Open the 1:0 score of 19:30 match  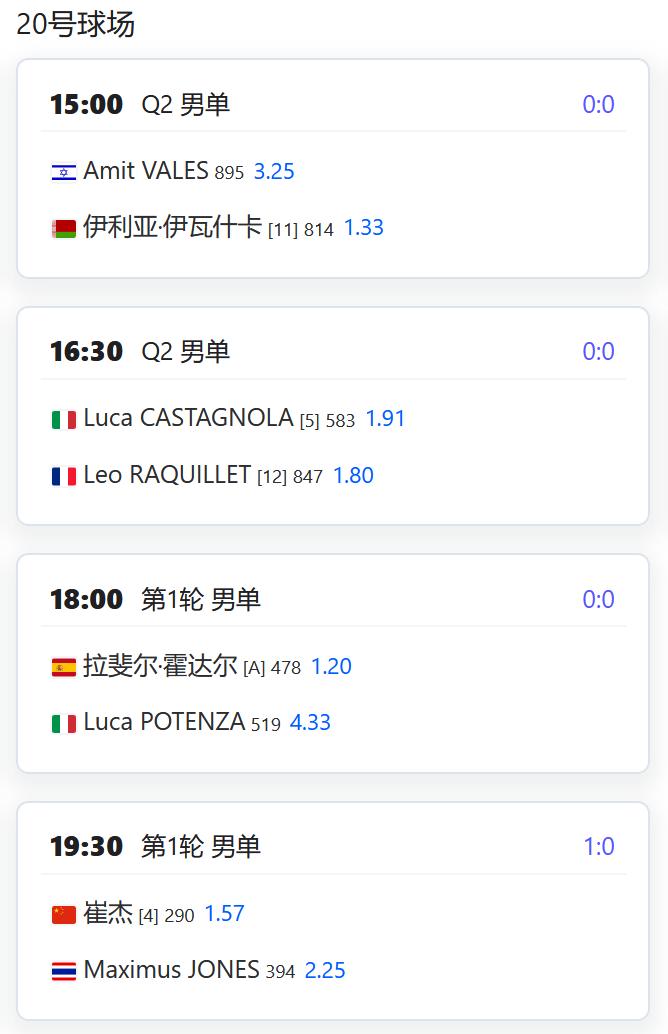click(x=599, y=846)
